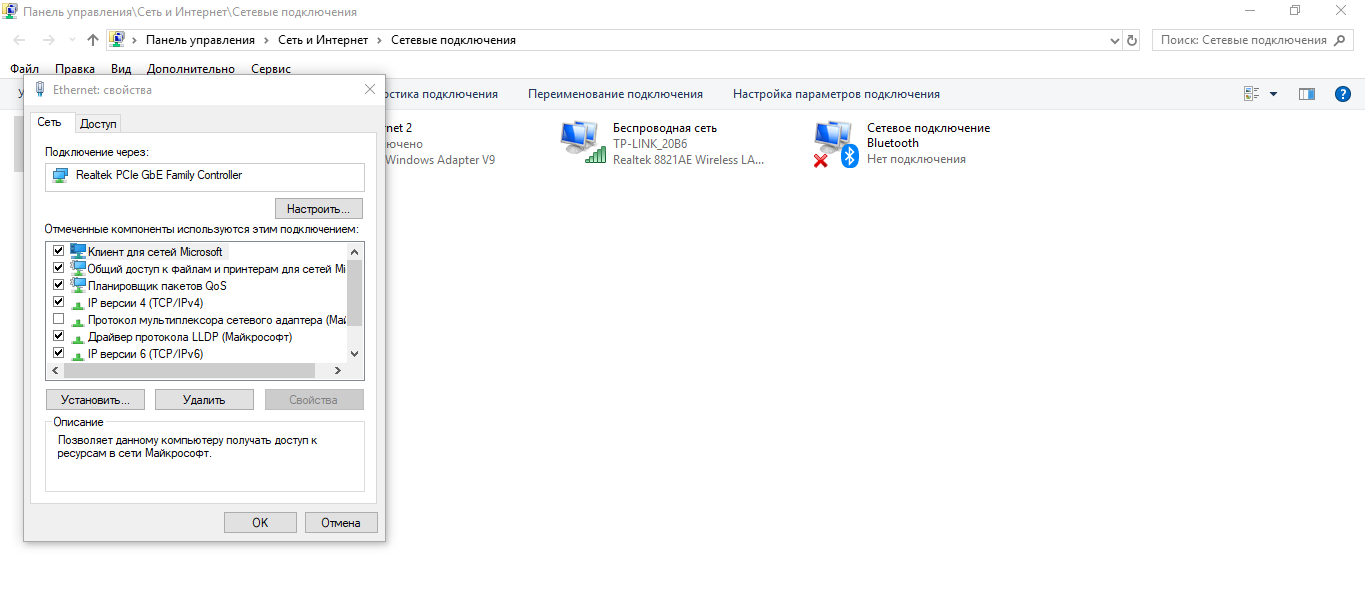
Task: Click the Установить... button
Action: [x=95, y=399]
